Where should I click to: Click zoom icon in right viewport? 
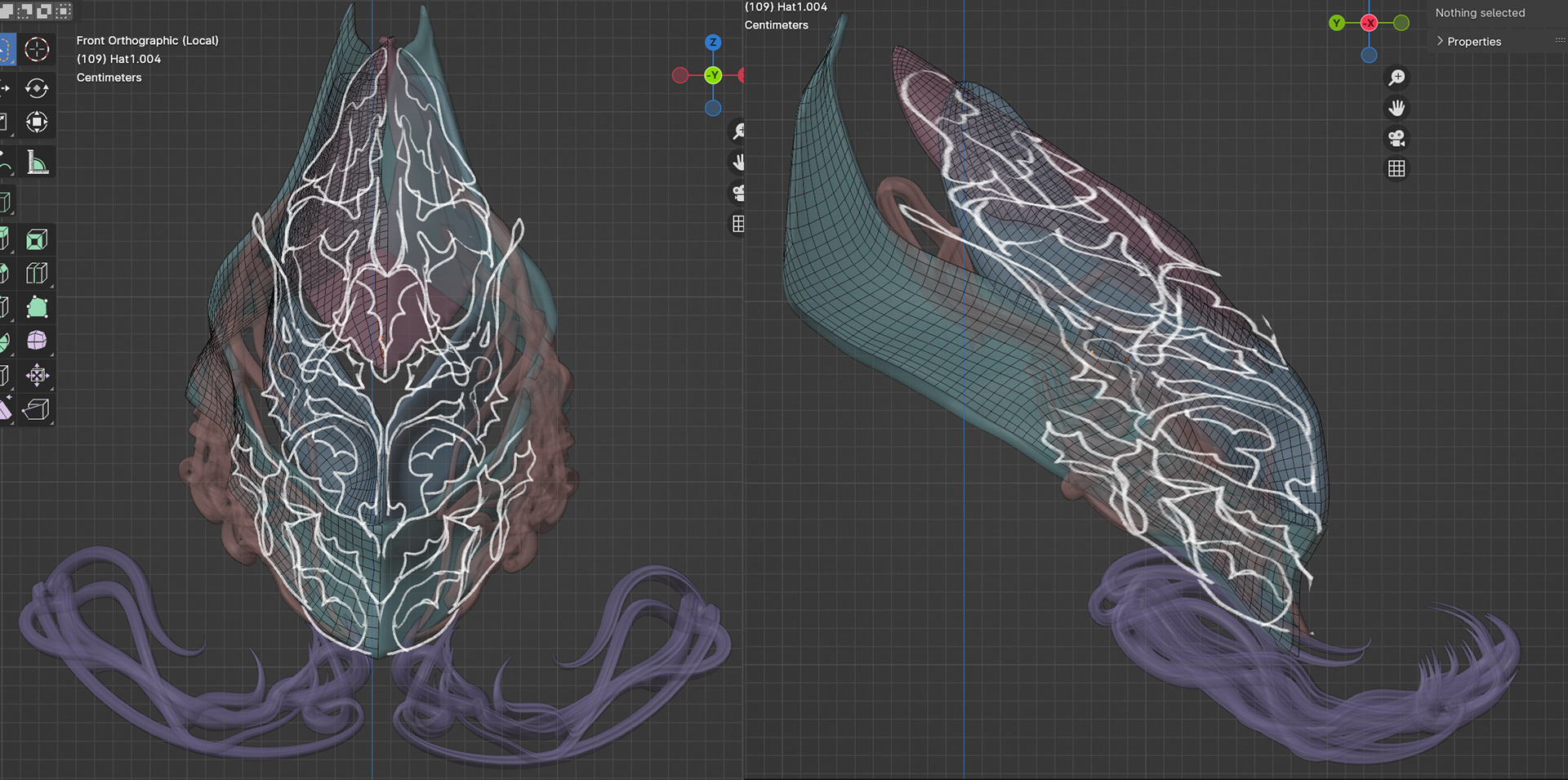pyautogui.click(x=1396, y=78)
